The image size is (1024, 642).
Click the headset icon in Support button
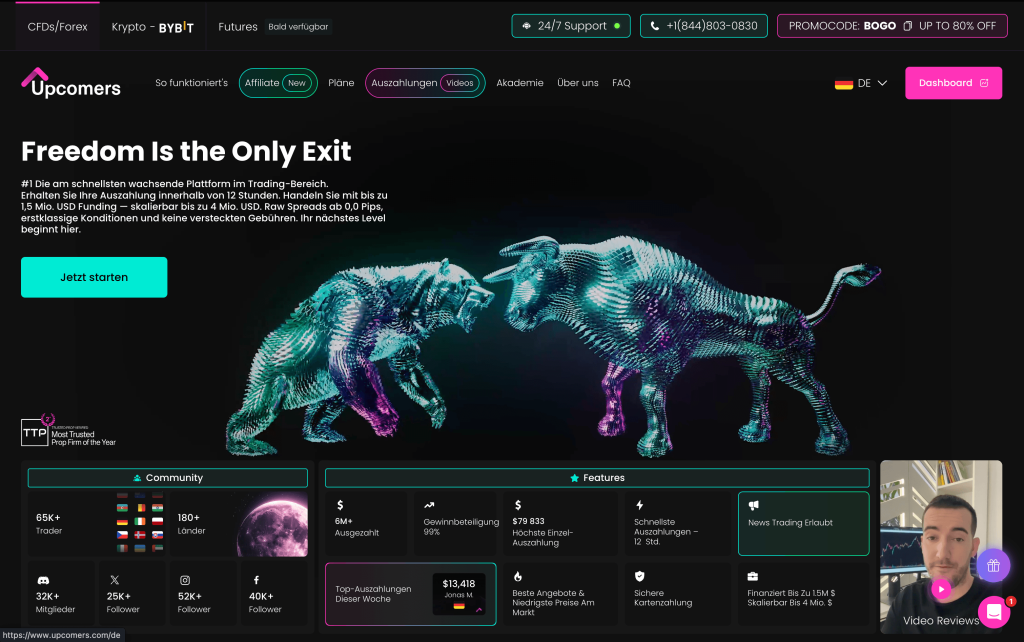526,26
